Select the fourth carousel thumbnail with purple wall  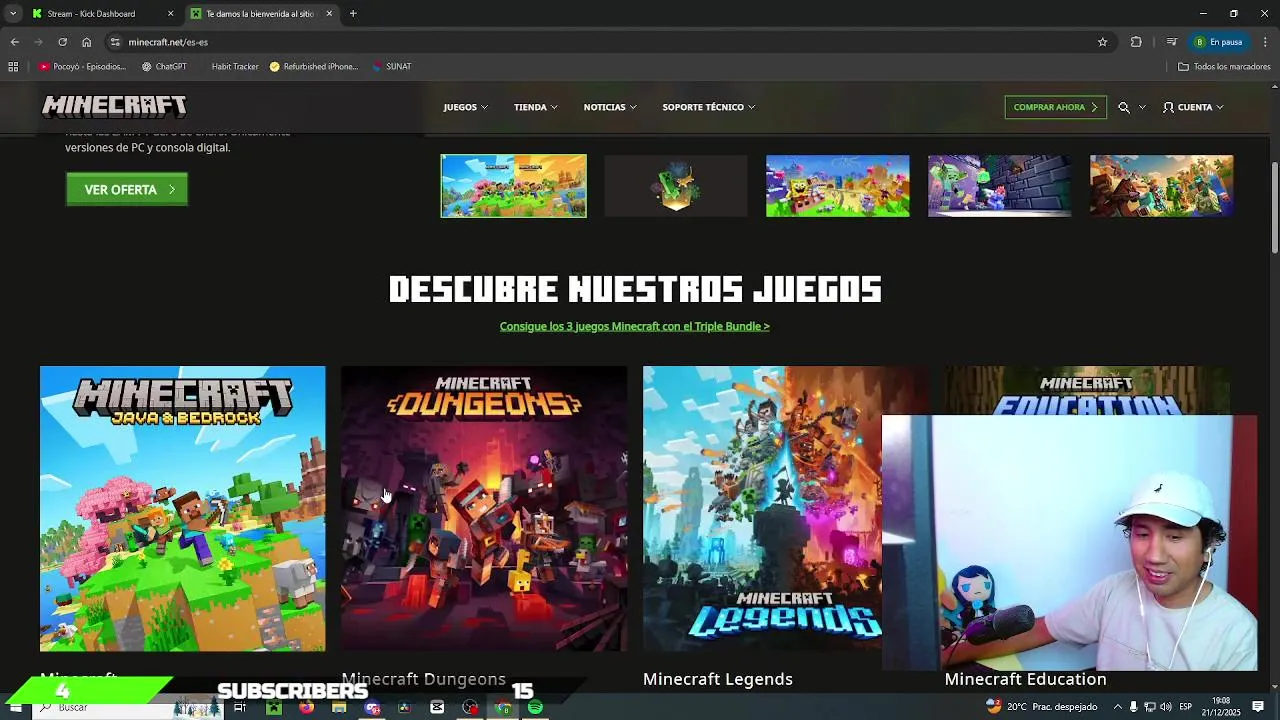point(1000,186)
